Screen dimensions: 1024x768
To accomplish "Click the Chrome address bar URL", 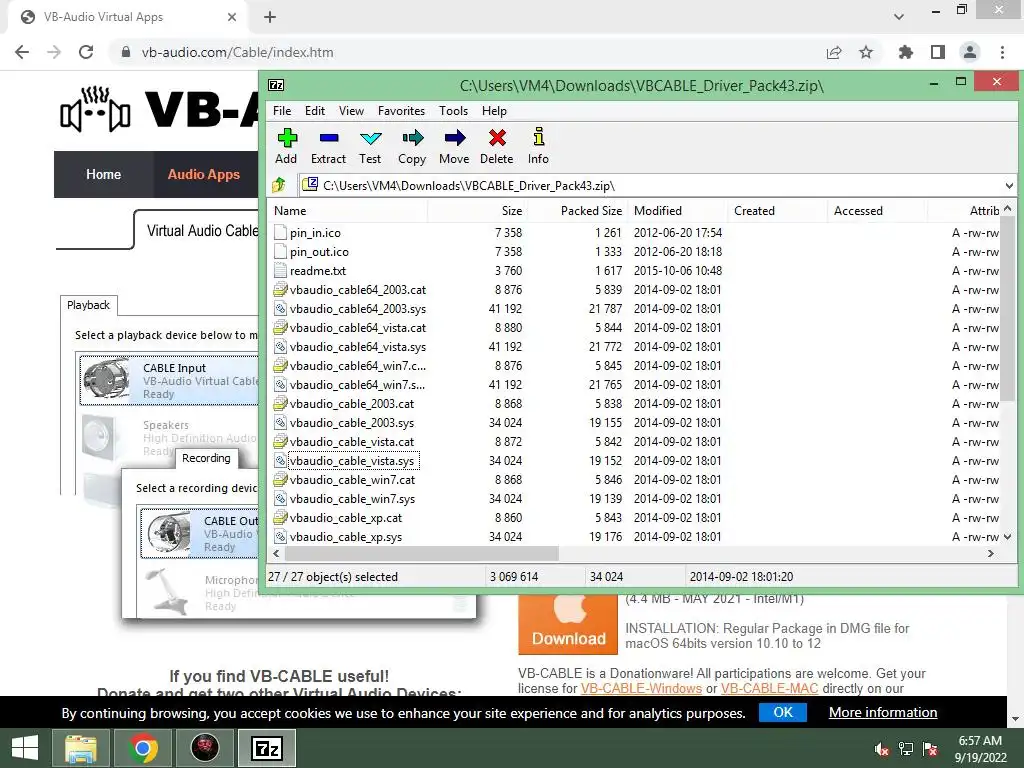I will pos(238,52).
